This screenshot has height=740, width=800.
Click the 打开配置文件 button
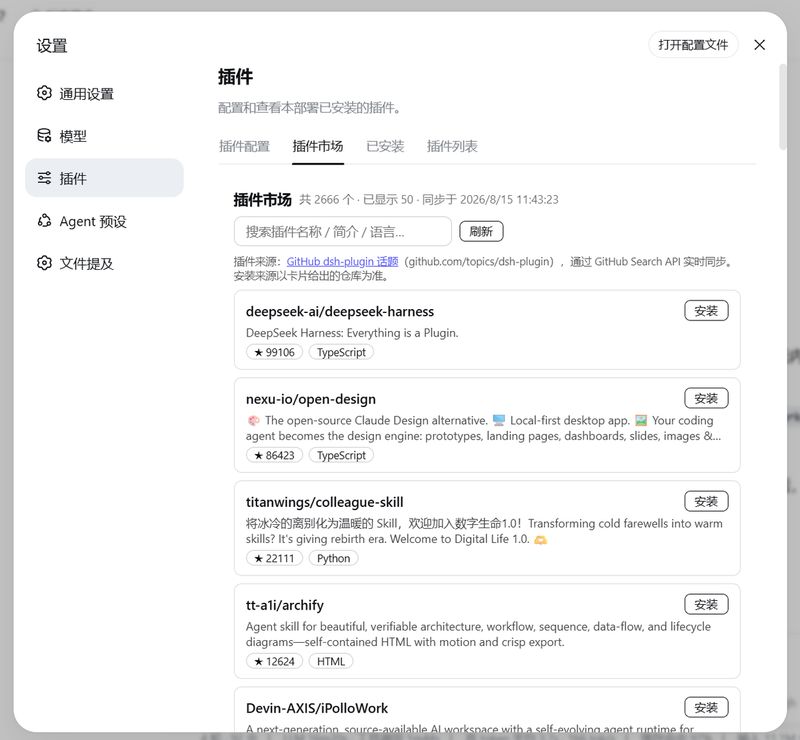[x=693, y=45]
